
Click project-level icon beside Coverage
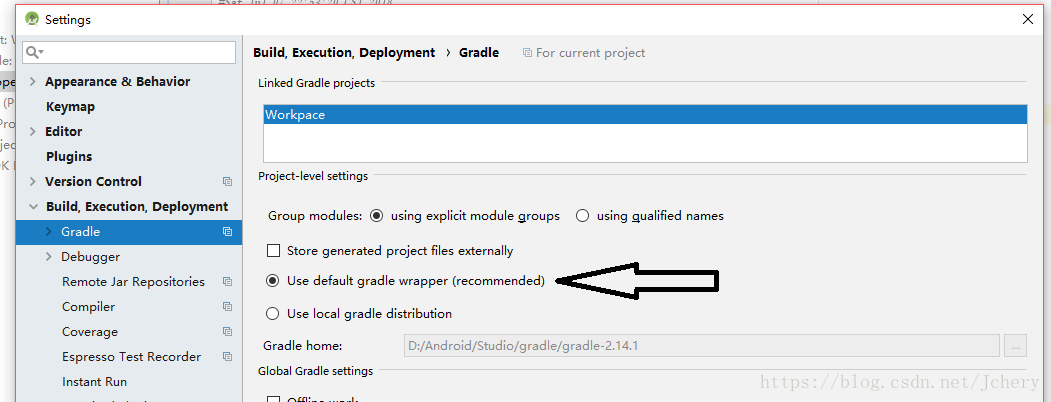(x=227, y=332)
